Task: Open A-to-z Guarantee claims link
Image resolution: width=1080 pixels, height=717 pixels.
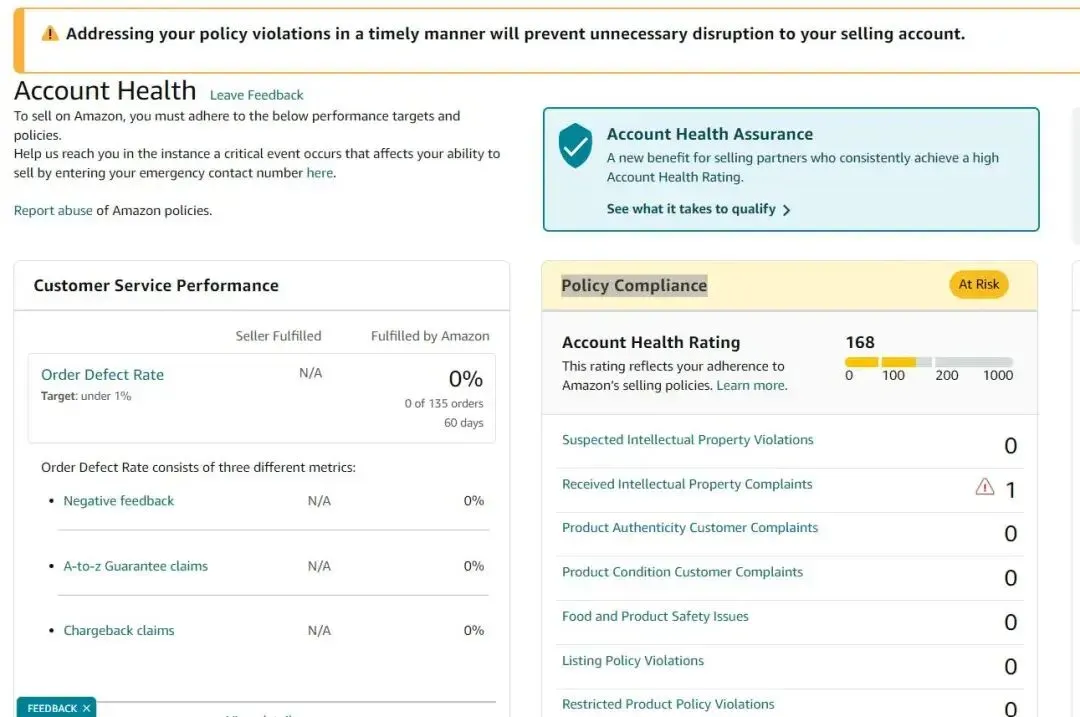Action: (136, 566)
